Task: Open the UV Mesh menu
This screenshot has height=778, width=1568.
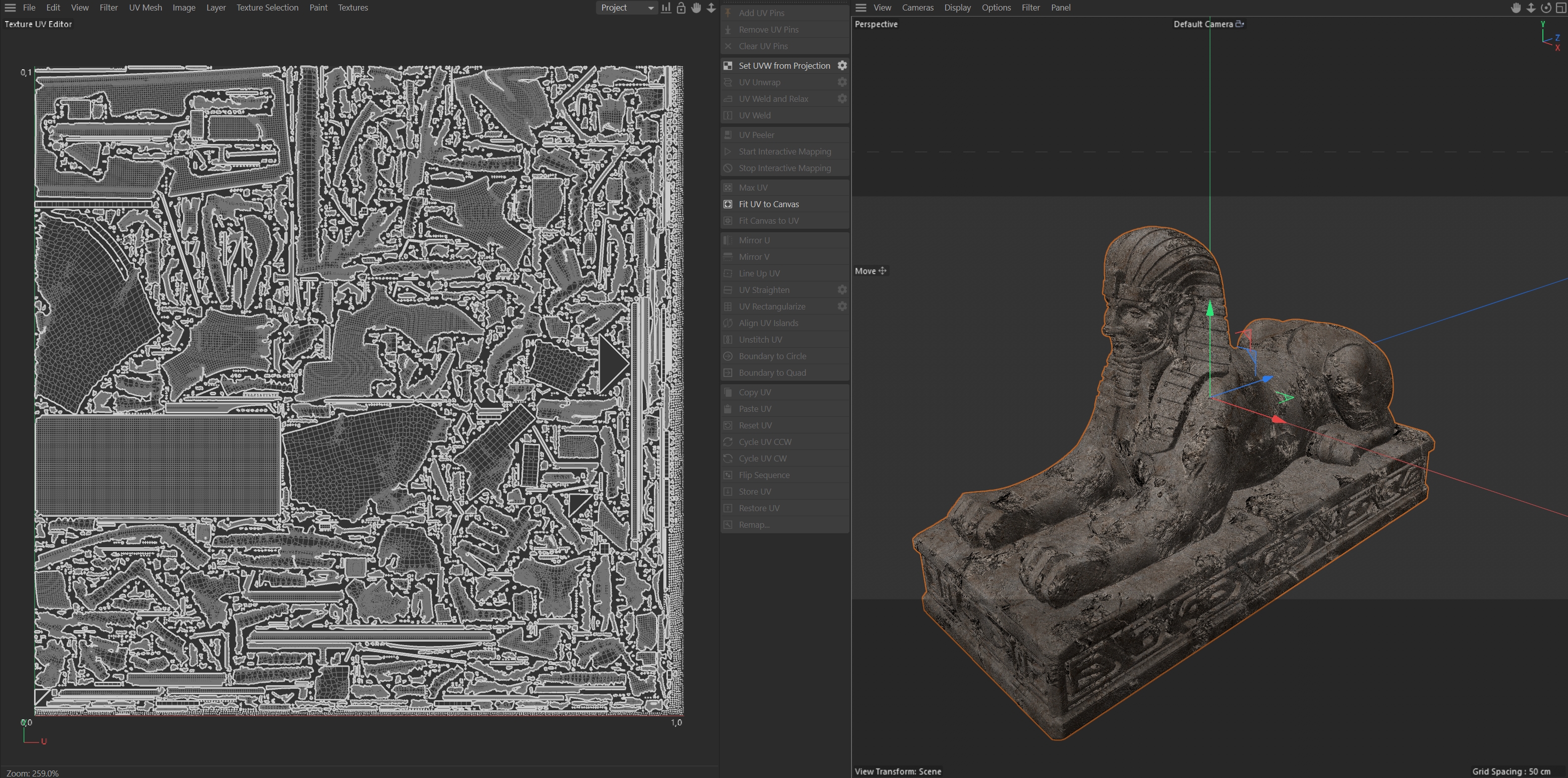Action: coord(145,8)
